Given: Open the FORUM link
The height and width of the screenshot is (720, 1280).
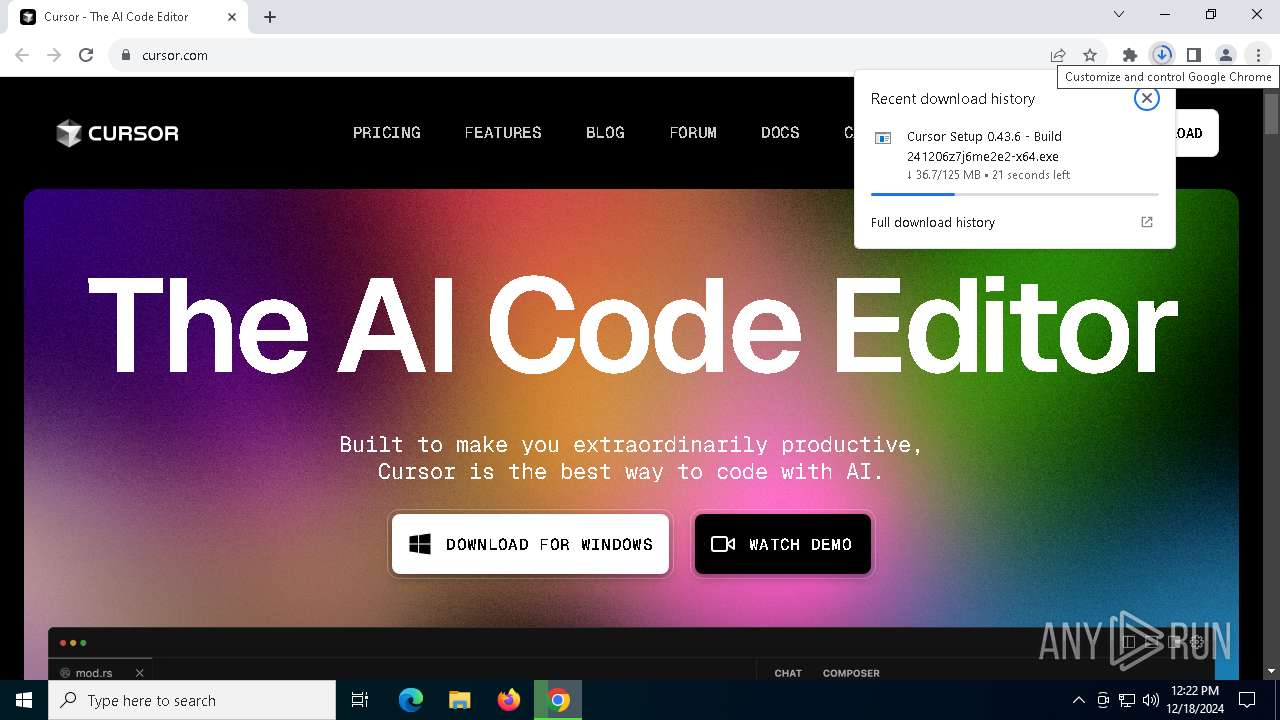Looking at the screenshot, I should click(693, 133).
